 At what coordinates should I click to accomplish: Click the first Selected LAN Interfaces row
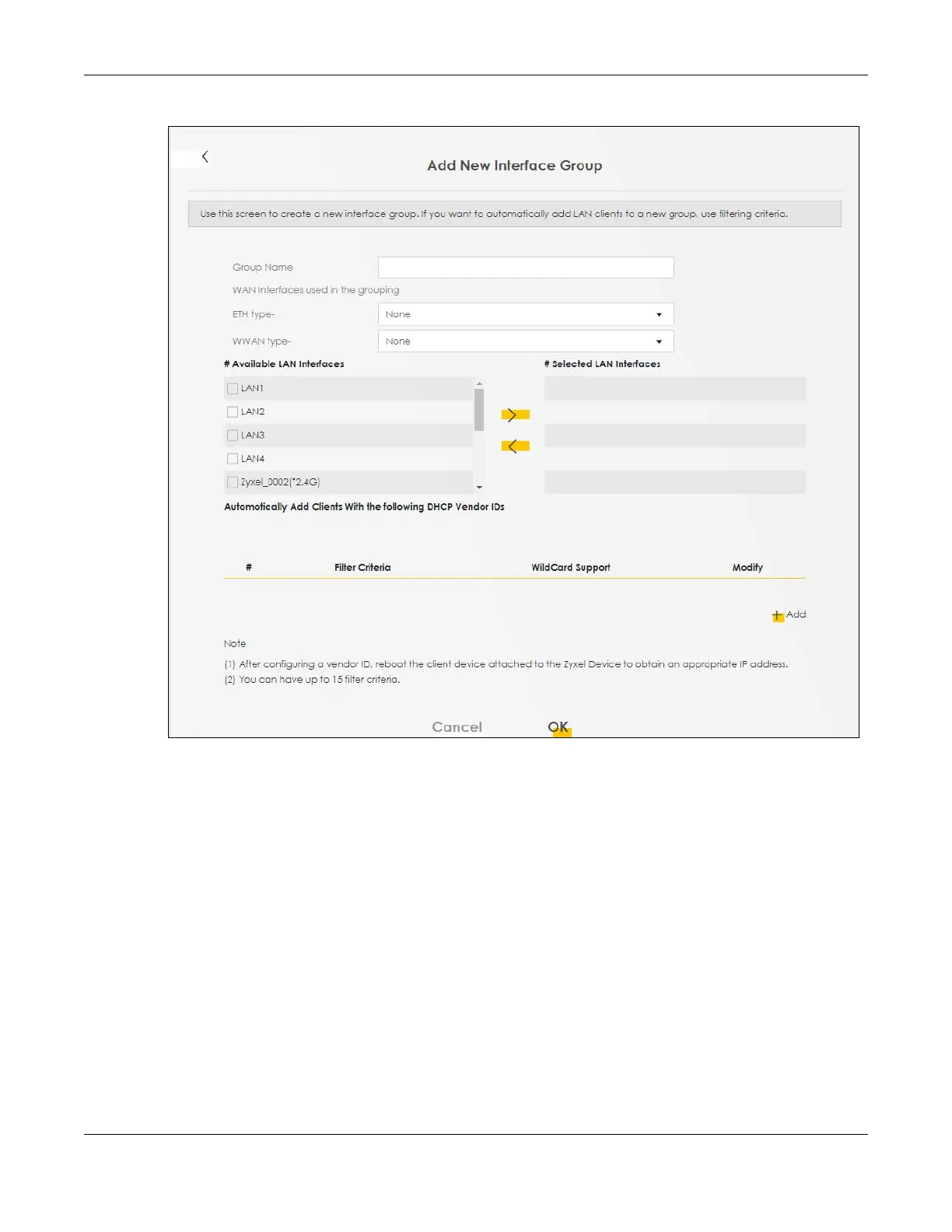pos(675,388)
